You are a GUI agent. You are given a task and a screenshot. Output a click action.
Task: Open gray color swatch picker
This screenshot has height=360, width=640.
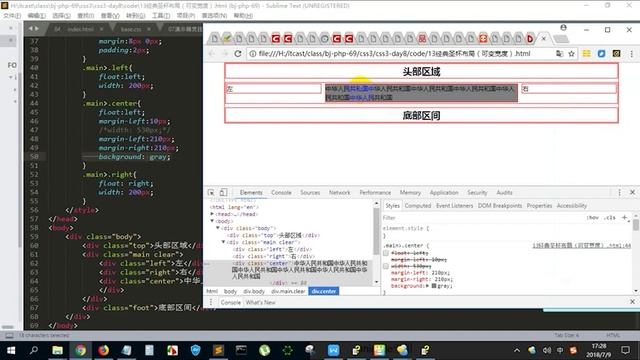pos(434,286)
